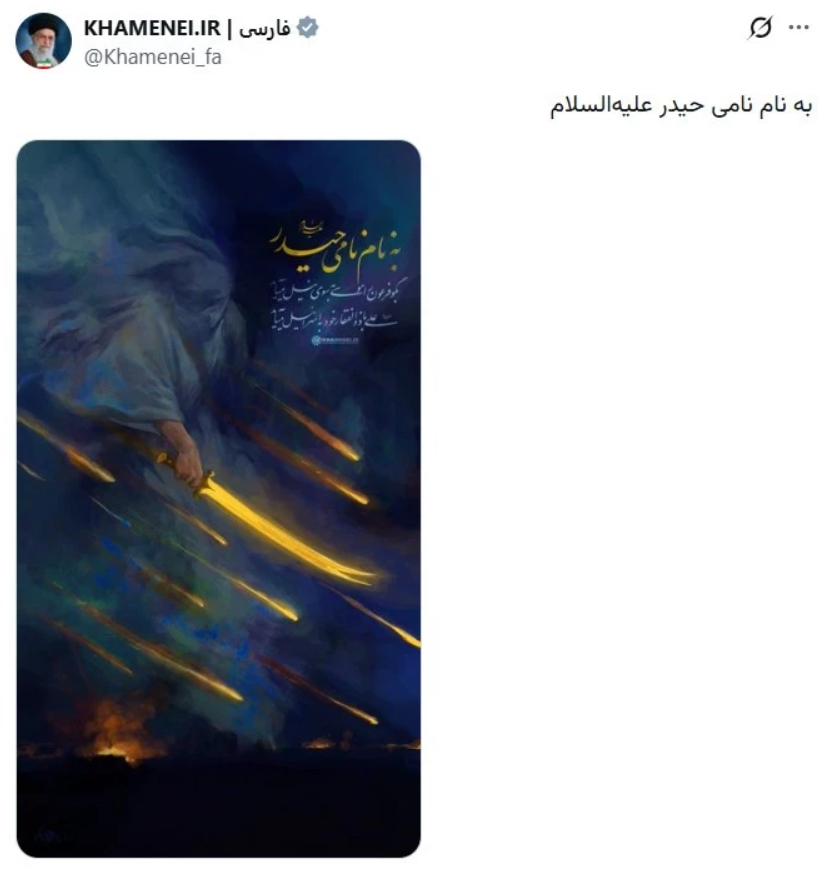Click the hand gripping the sword hilt

click(x=183, y=453)
